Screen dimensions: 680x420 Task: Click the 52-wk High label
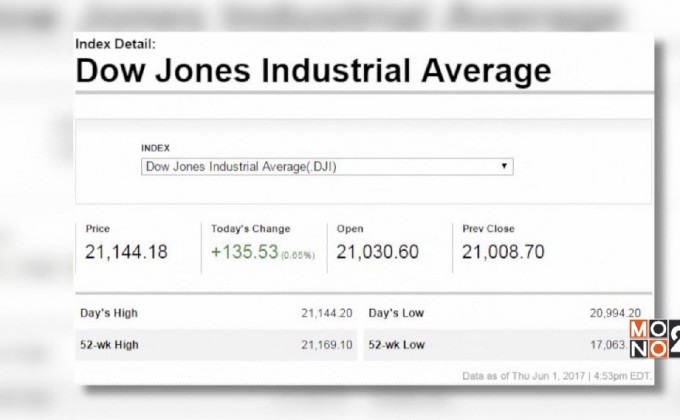tap(109, 345)
